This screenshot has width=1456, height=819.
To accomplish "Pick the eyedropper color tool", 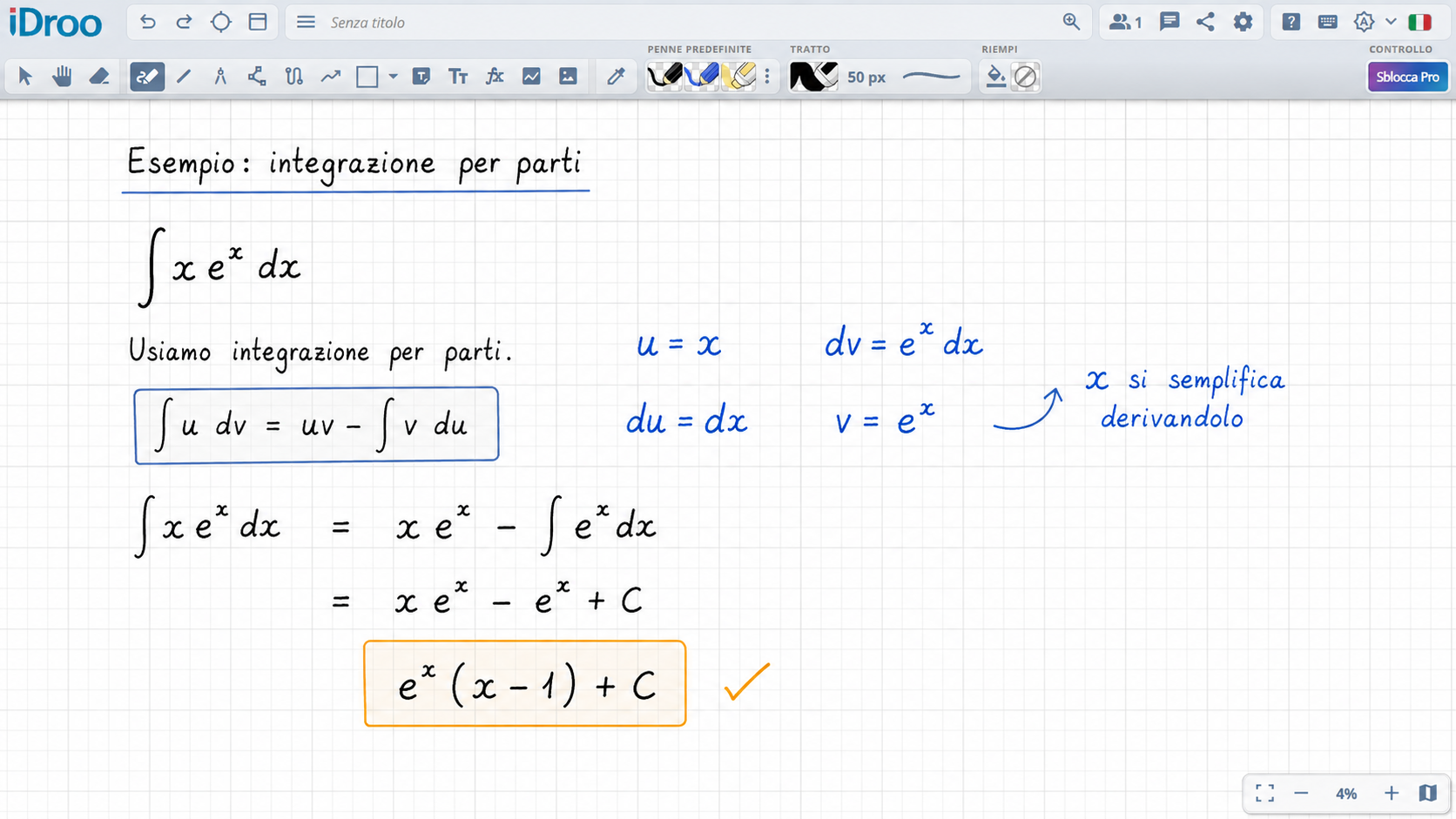I will [x=616, y=77].
